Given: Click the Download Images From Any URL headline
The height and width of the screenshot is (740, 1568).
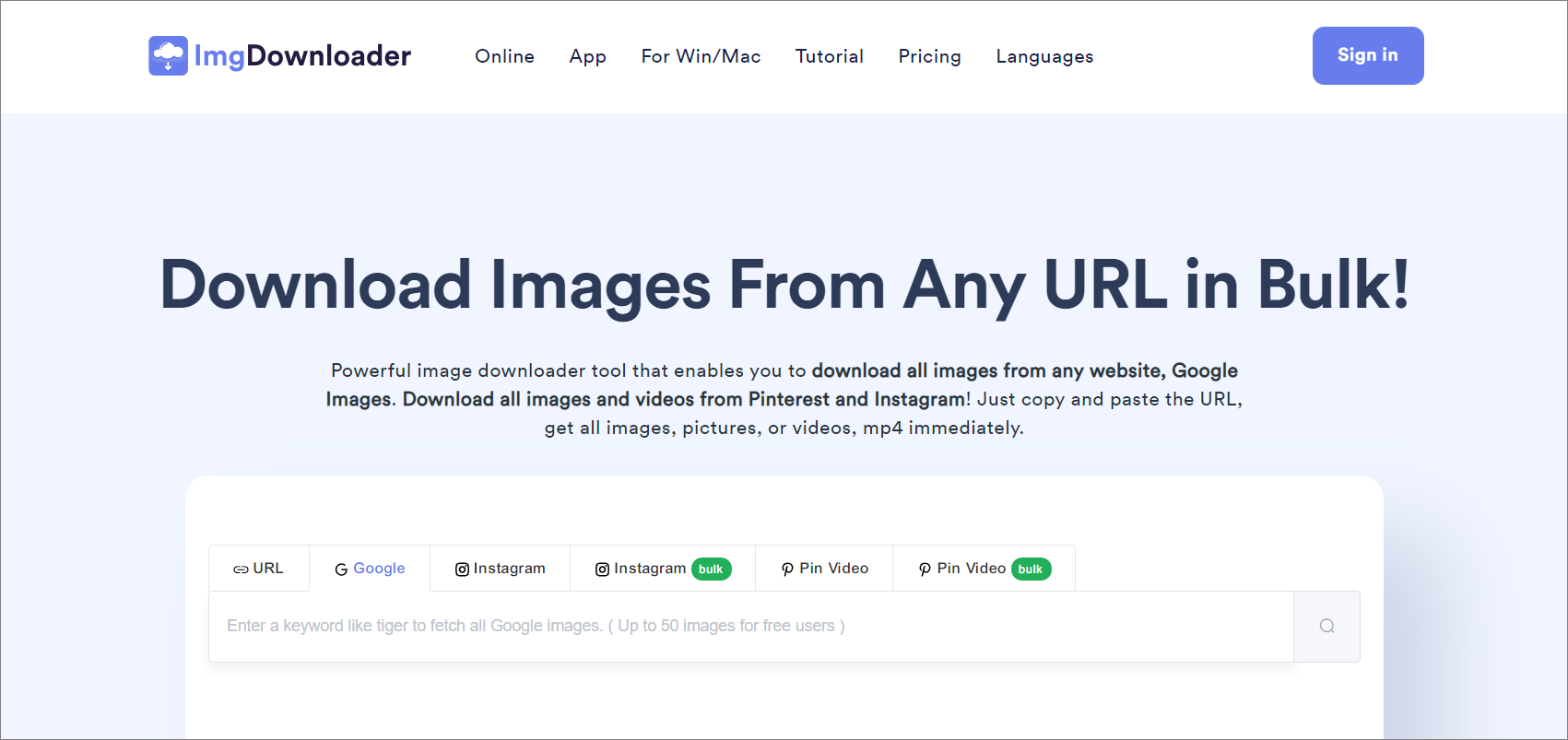Looking at the screenshot, I should (x=784, y=285).
